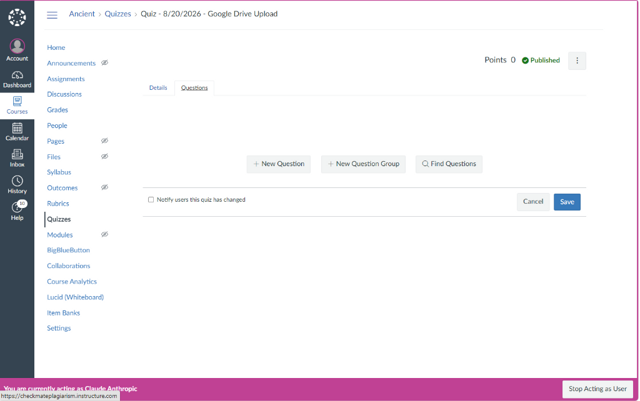Open Inbox in global navigation

coord(17,158)
